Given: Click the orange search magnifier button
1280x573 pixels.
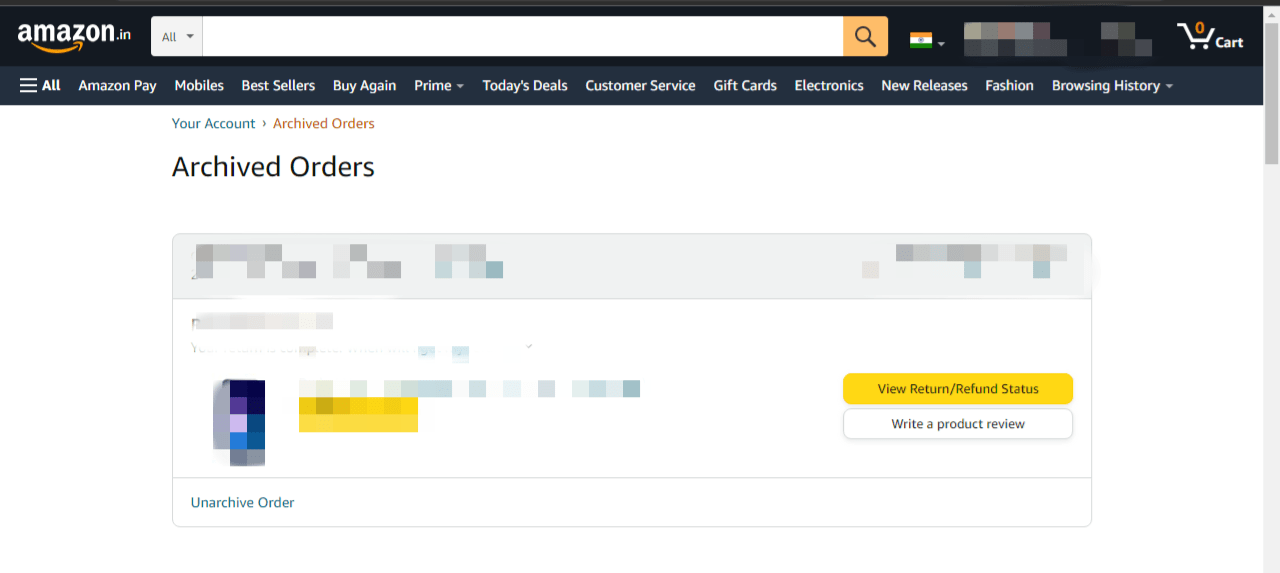Looking at the screenshot, I should 865,37.
